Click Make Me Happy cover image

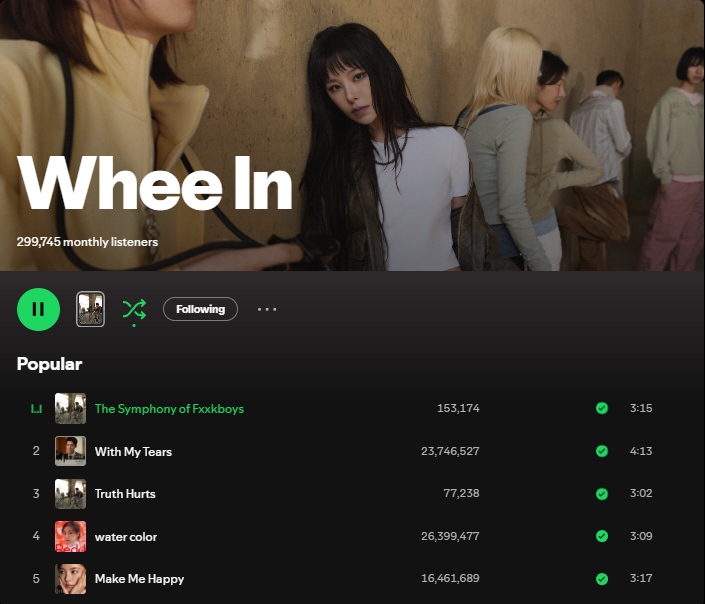[x=71, y=579]
